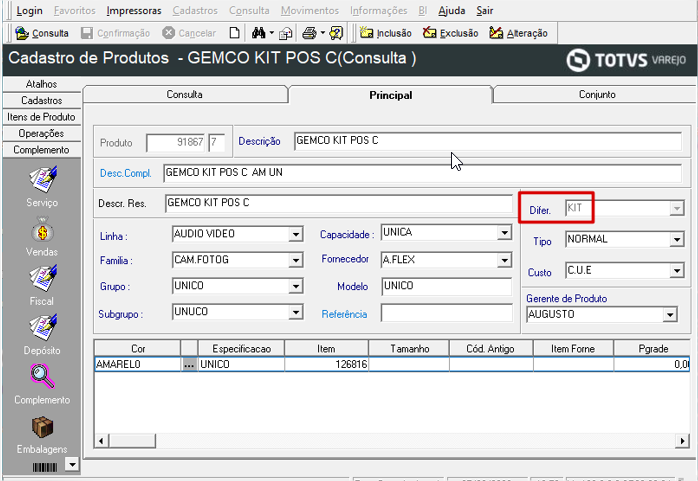The height and width of the screenshot is (481, 698).
Task: Click the Descr. Res. input field
Action: pyautogui.click(x=339, y=203)
